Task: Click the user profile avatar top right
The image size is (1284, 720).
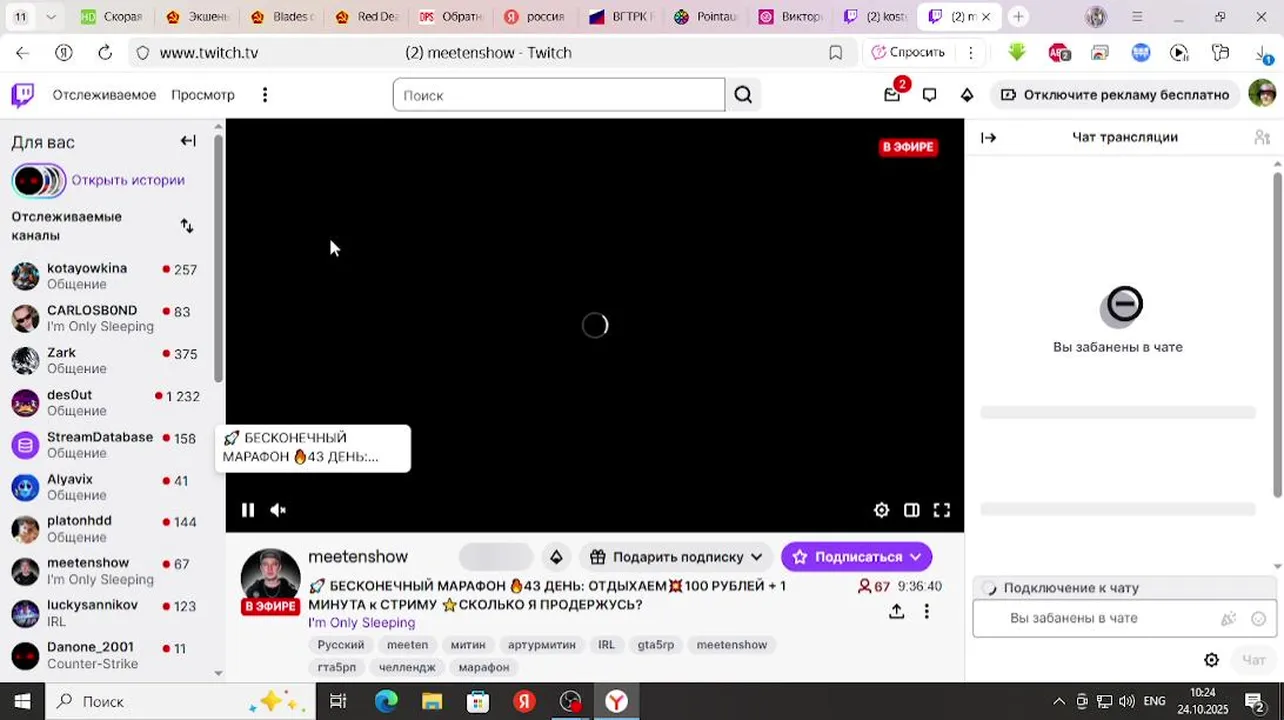Action: pos(1262,94)
